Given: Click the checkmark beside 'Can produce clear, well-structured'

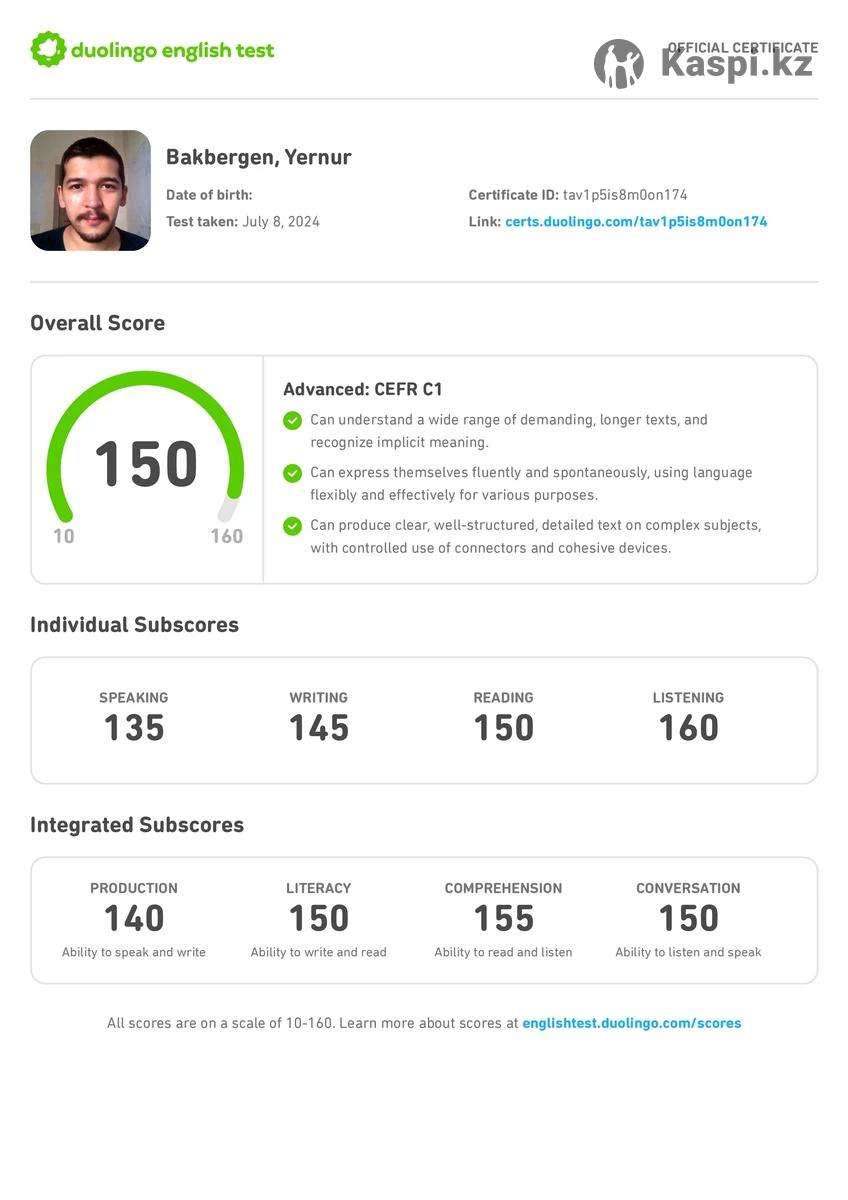Looking at the screenshot, I should 292,526.
